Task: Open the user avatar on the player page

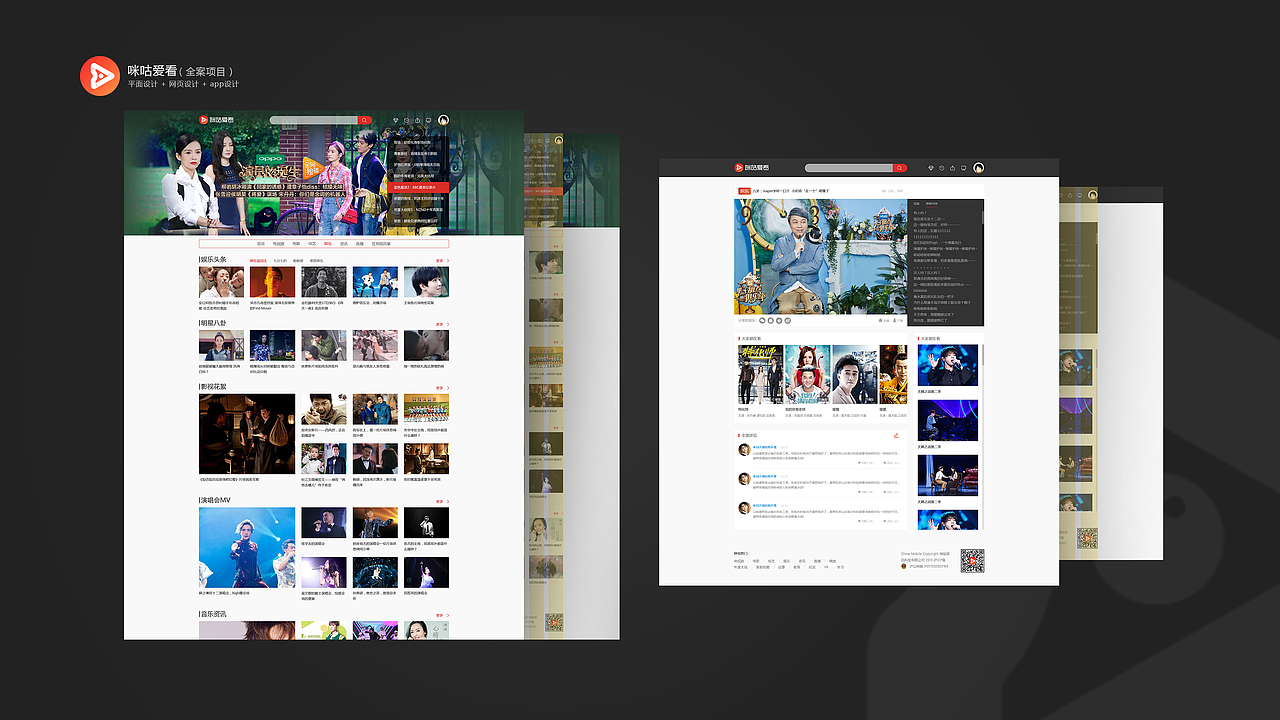Action: pos(979,168)
